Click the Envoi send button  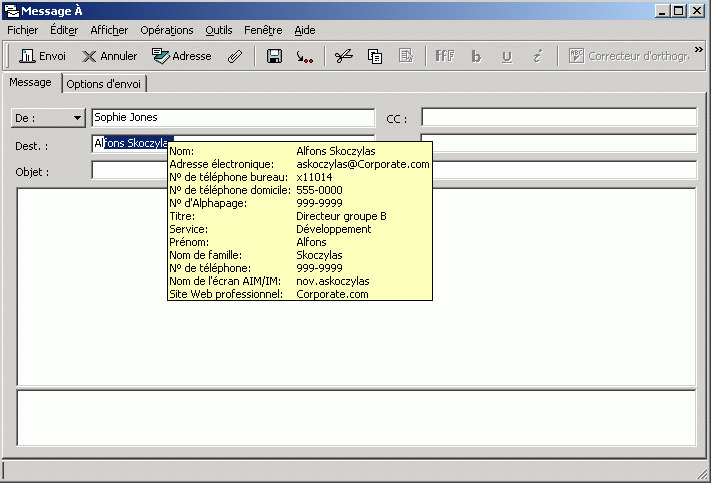tap(42, 56)
